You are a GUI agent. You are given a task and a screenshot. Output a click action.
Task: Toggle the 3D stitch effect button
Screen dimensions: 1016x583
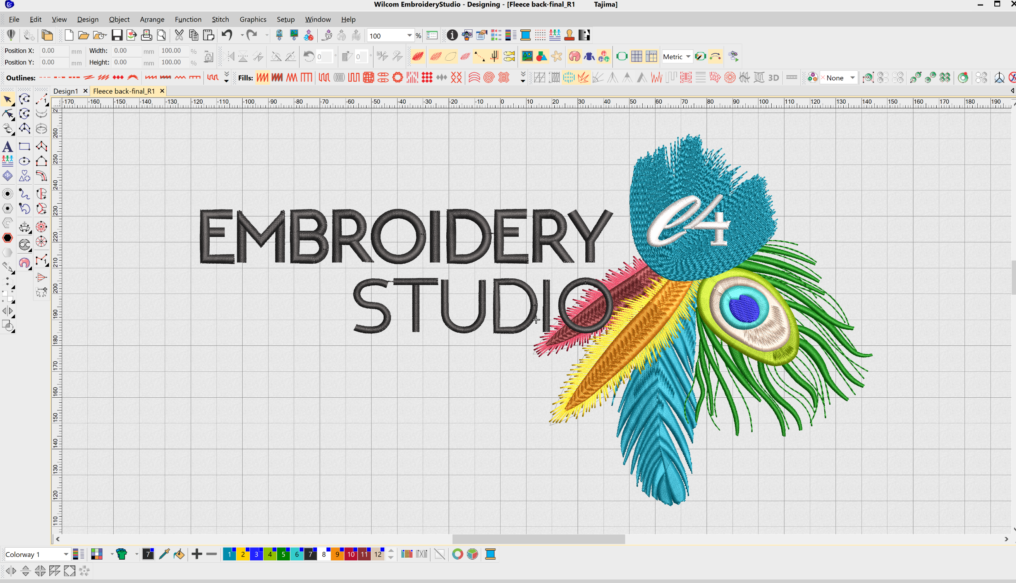(x=773, y=77)
